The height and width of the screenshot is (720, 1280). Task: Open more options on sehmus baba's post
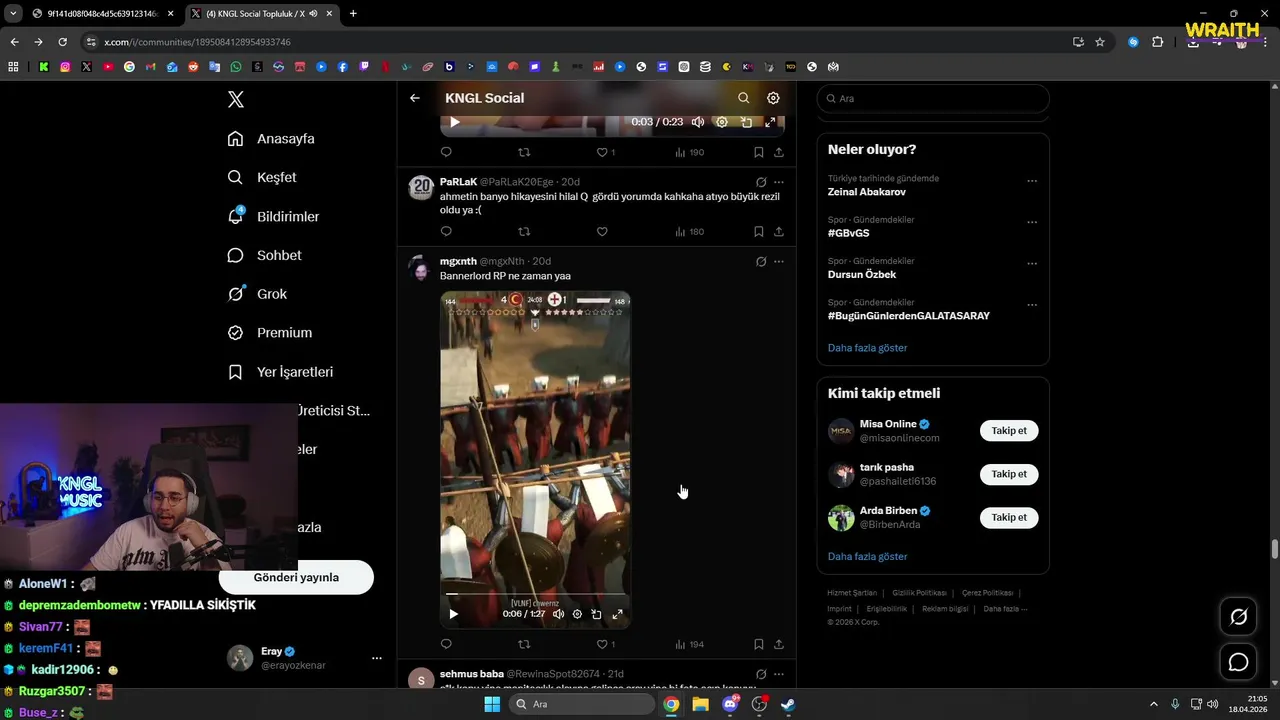(779, 674)
